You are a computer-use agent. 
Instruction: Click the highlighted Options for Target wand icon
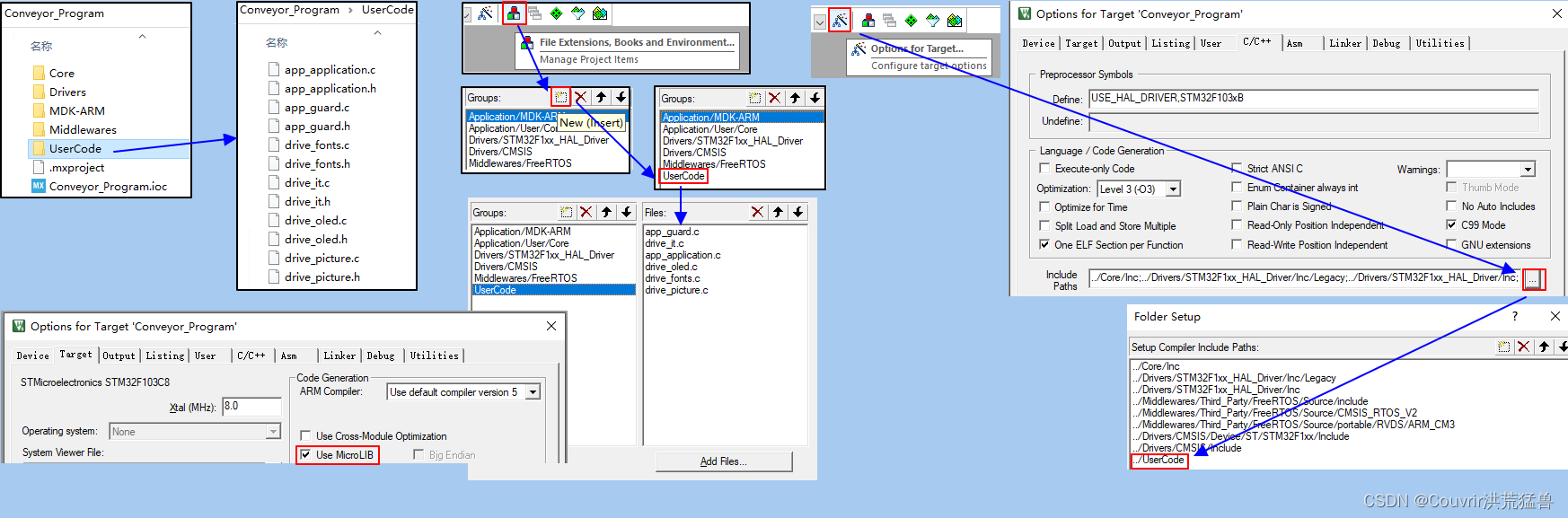[x=840, y=21]
